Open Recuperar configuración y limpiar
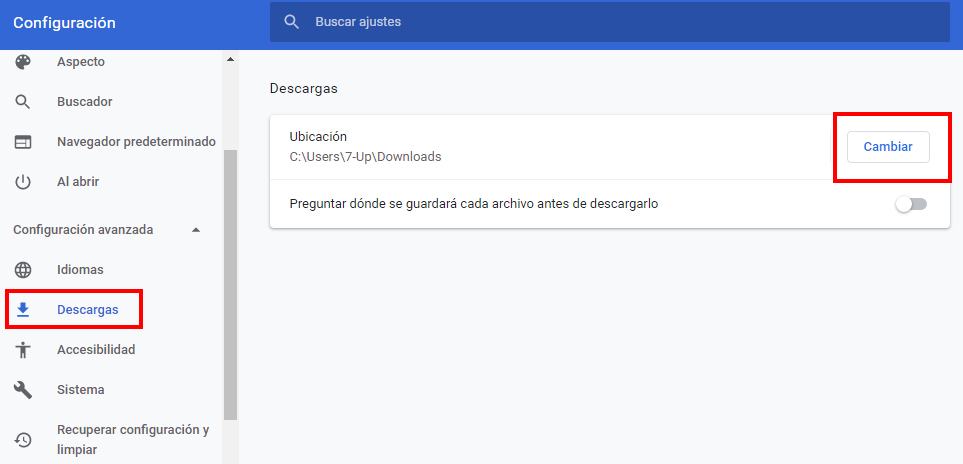This screenshot has height=464, width=963. coord(133,439)
